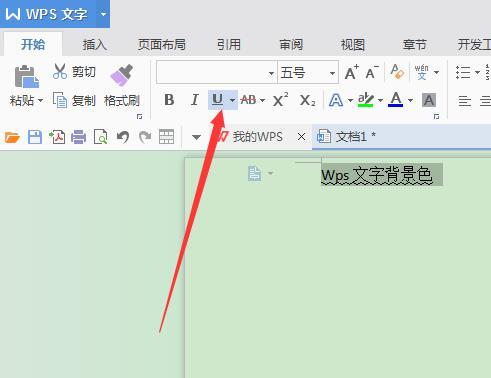
Task: Click the Print icon in quick toolbar
Action: [78, 137]
